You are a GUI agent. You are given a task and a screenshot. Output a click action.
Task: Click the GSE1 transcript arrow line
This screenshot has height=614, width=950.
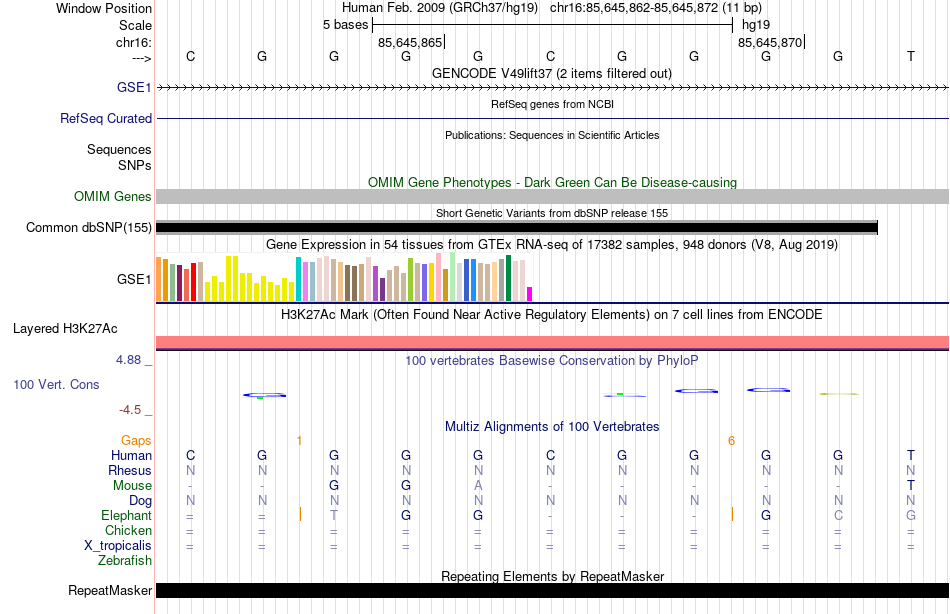coord(552,88)
